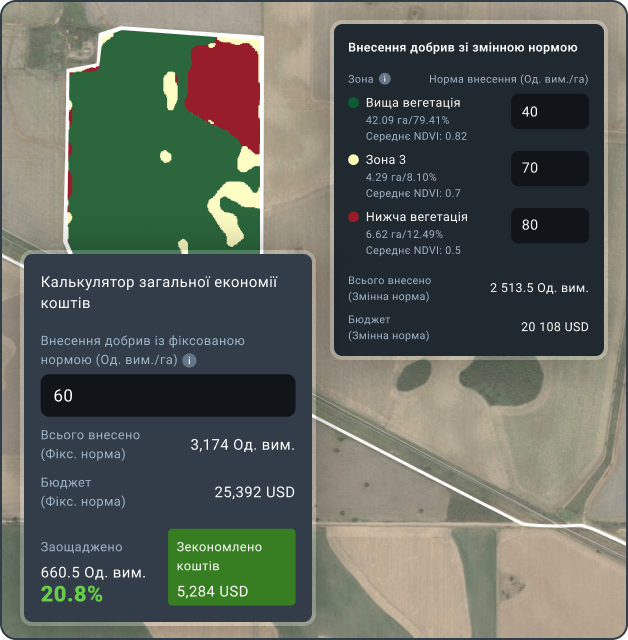Click the info icon next to Зона
628x640 pixels.
tap(384, 79)
